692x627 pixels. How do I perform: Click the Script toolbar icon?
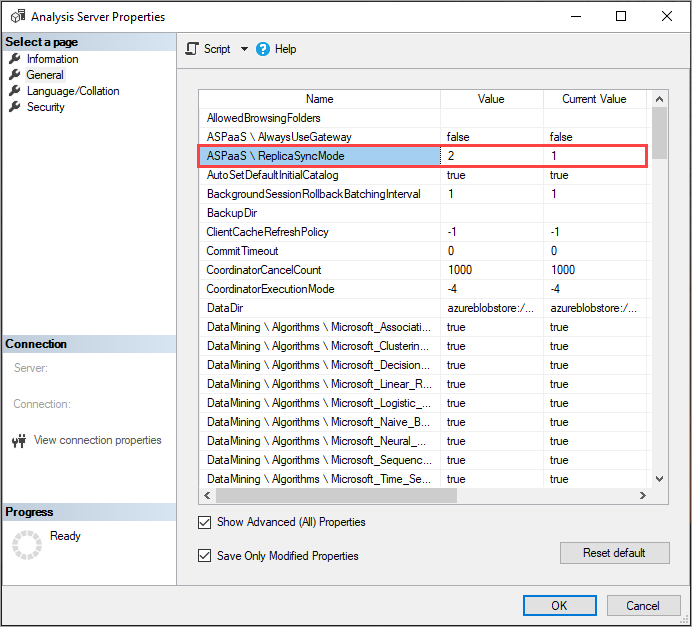coord(192,49)
